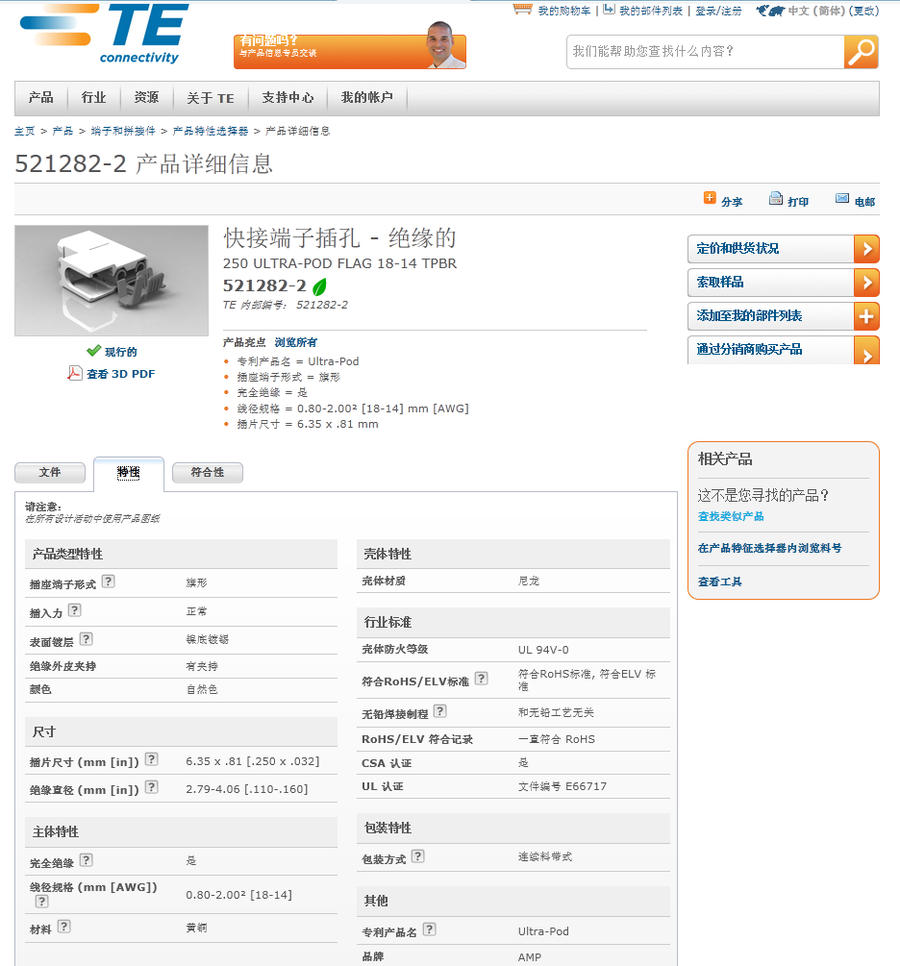The height and width of the screenshot is (966, 900).
Task: Click help icon next to 包装方式
Action: 418,856
